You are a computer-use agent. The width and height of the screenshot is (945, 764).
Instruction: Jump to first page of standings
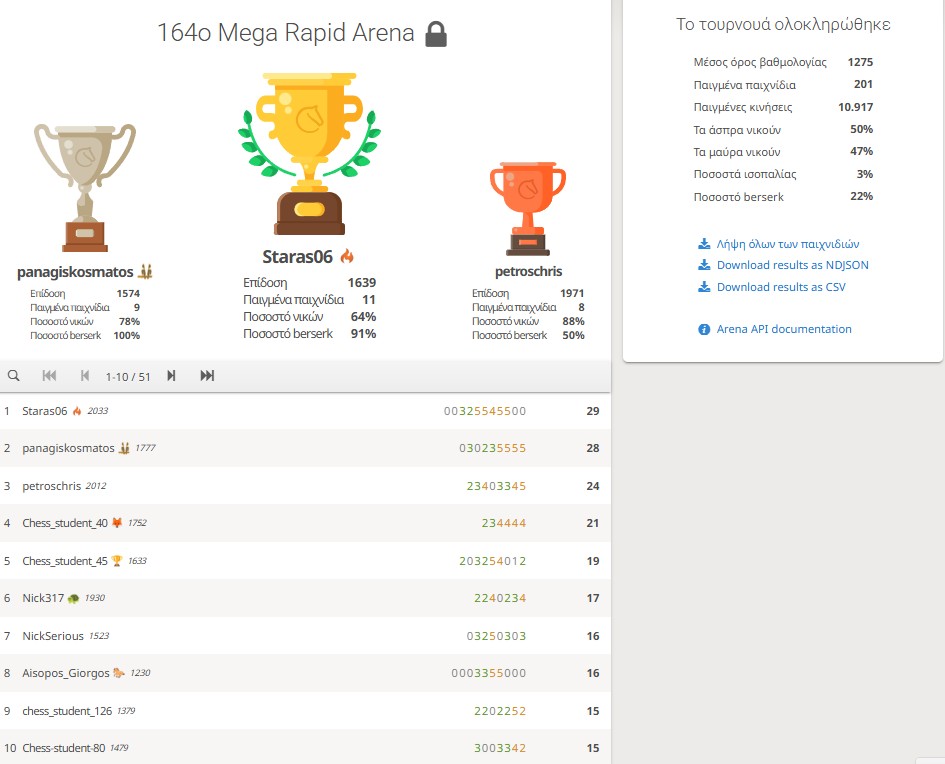click(49, 376)
